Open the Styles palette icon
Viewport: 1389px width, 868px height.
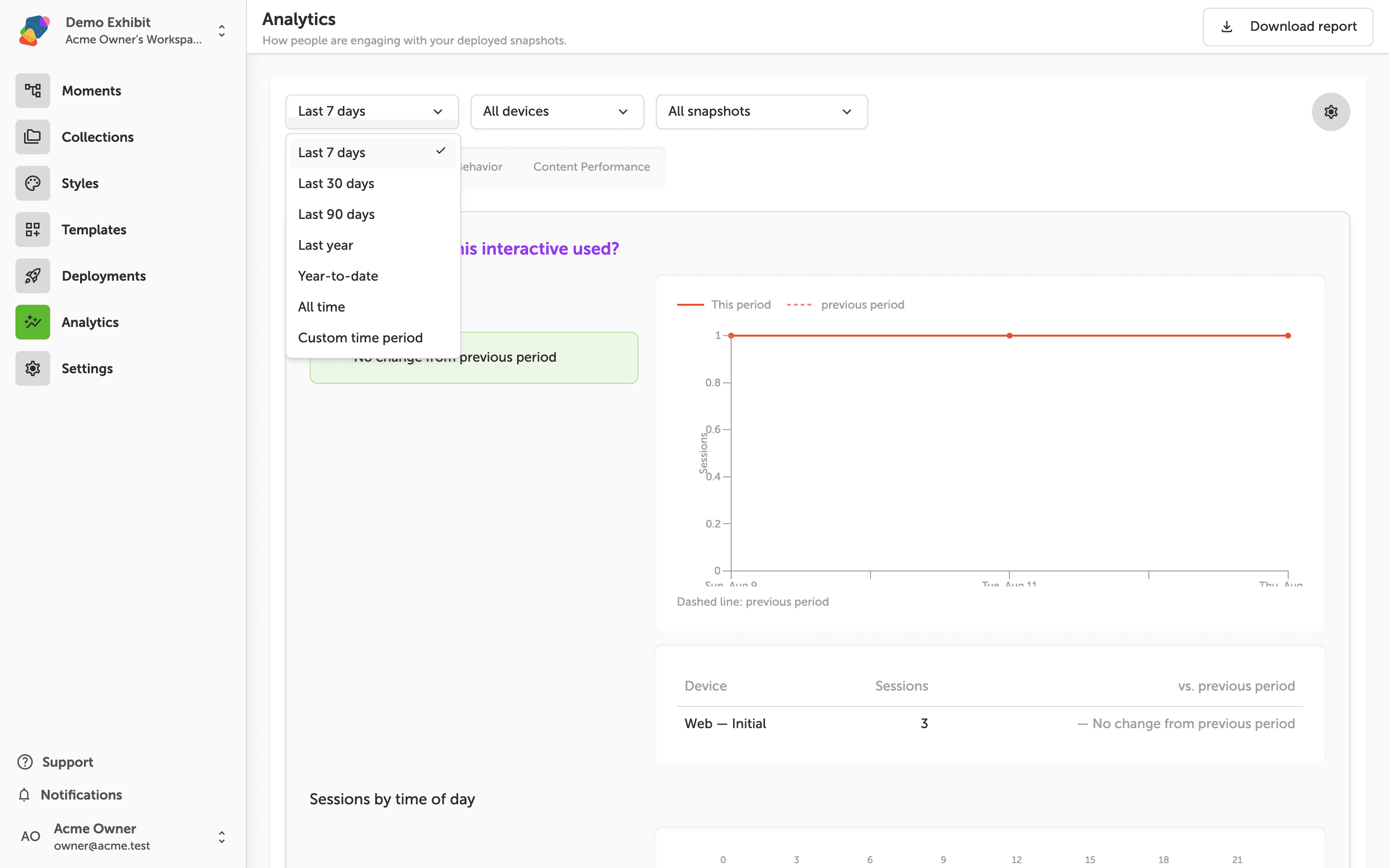(33, 183)
